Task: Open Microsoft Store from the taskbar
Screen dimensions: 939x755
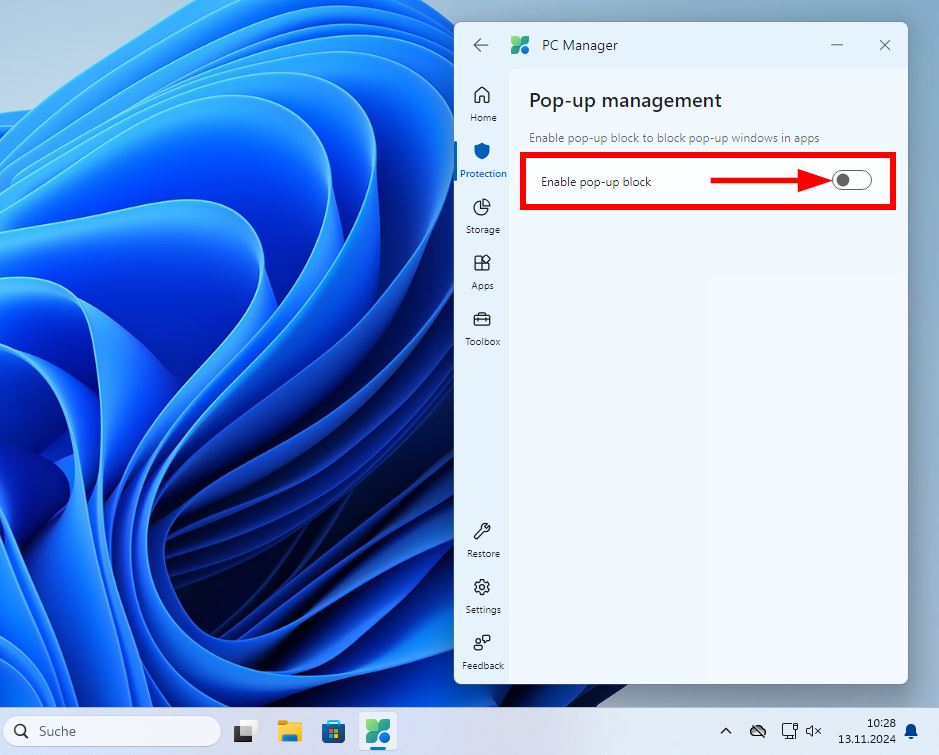Action: tap(333, 731)
